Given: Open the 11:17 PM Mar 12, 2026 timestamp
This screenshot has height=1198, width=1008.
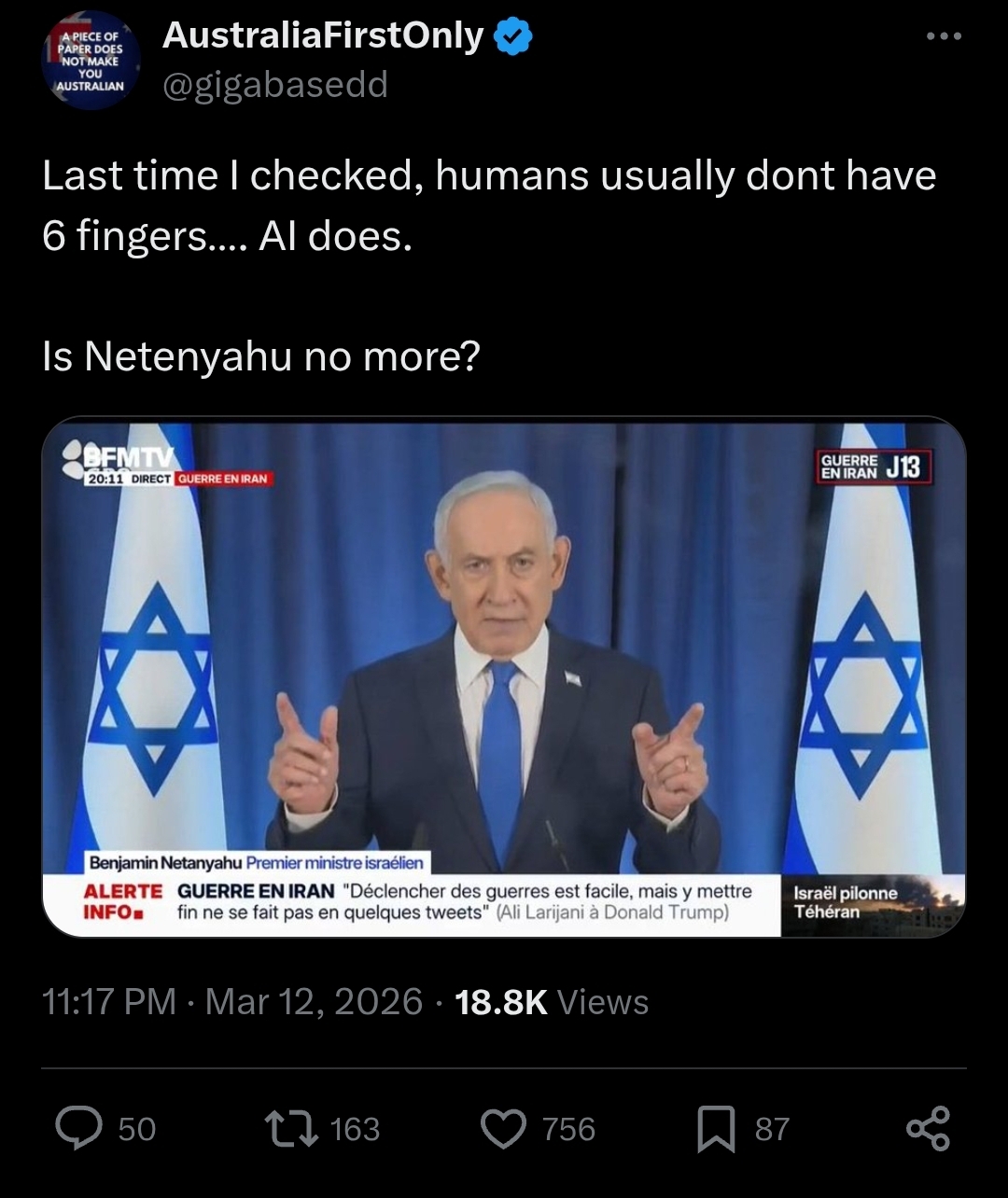Looking at the screenshot, I should [x=232, y=1002].
